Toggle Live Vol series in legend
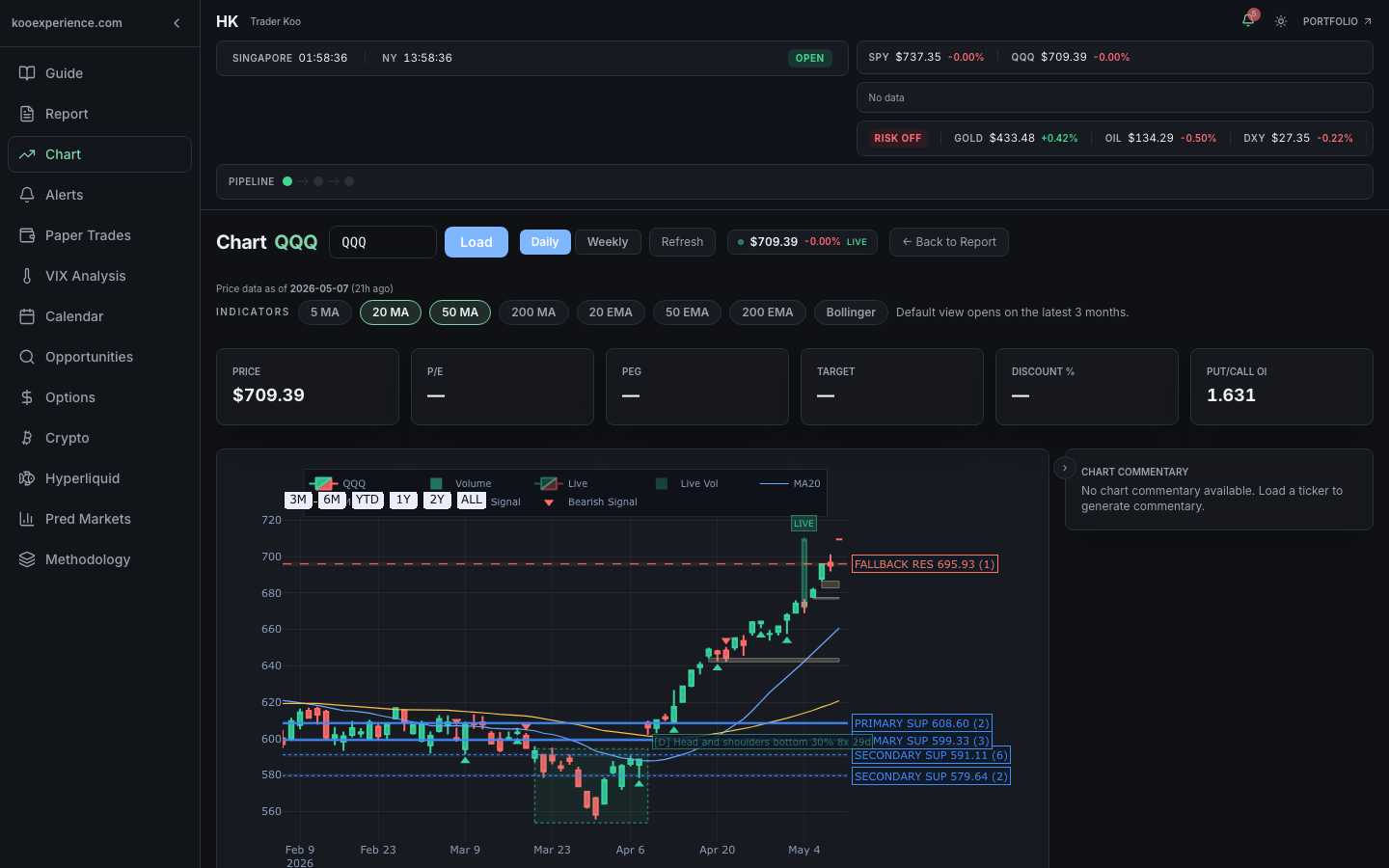This screenshot has height=868, width=1389. pos(687,483)
